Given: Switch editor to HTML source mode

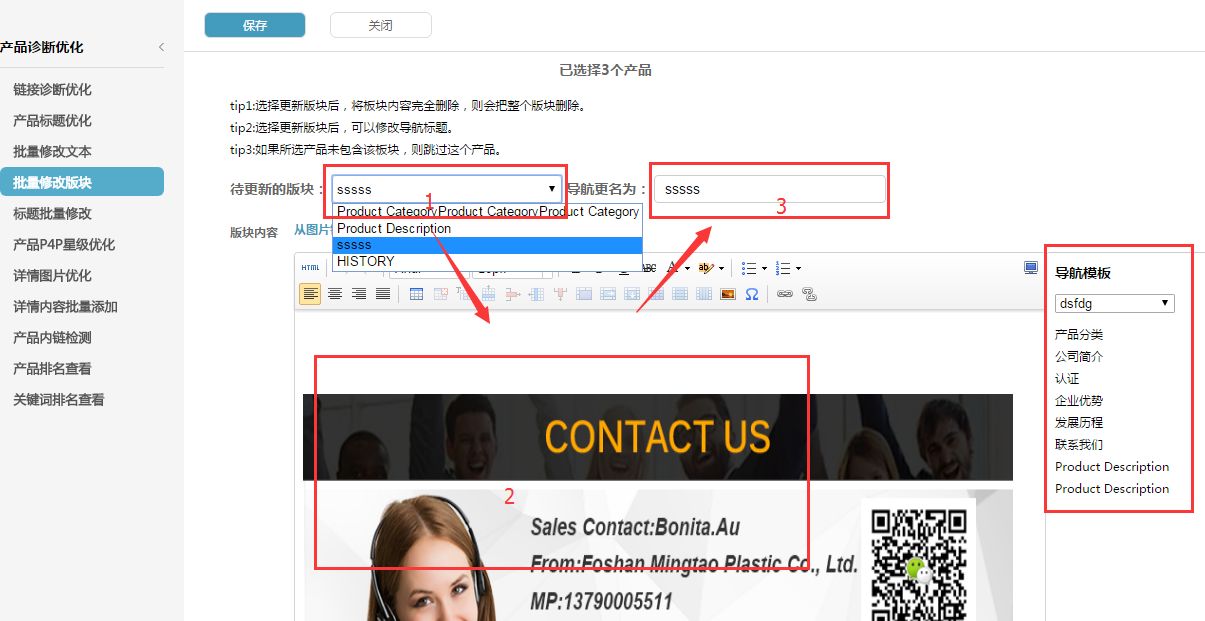Looking at the screenshot, I should tap(311, 268).
